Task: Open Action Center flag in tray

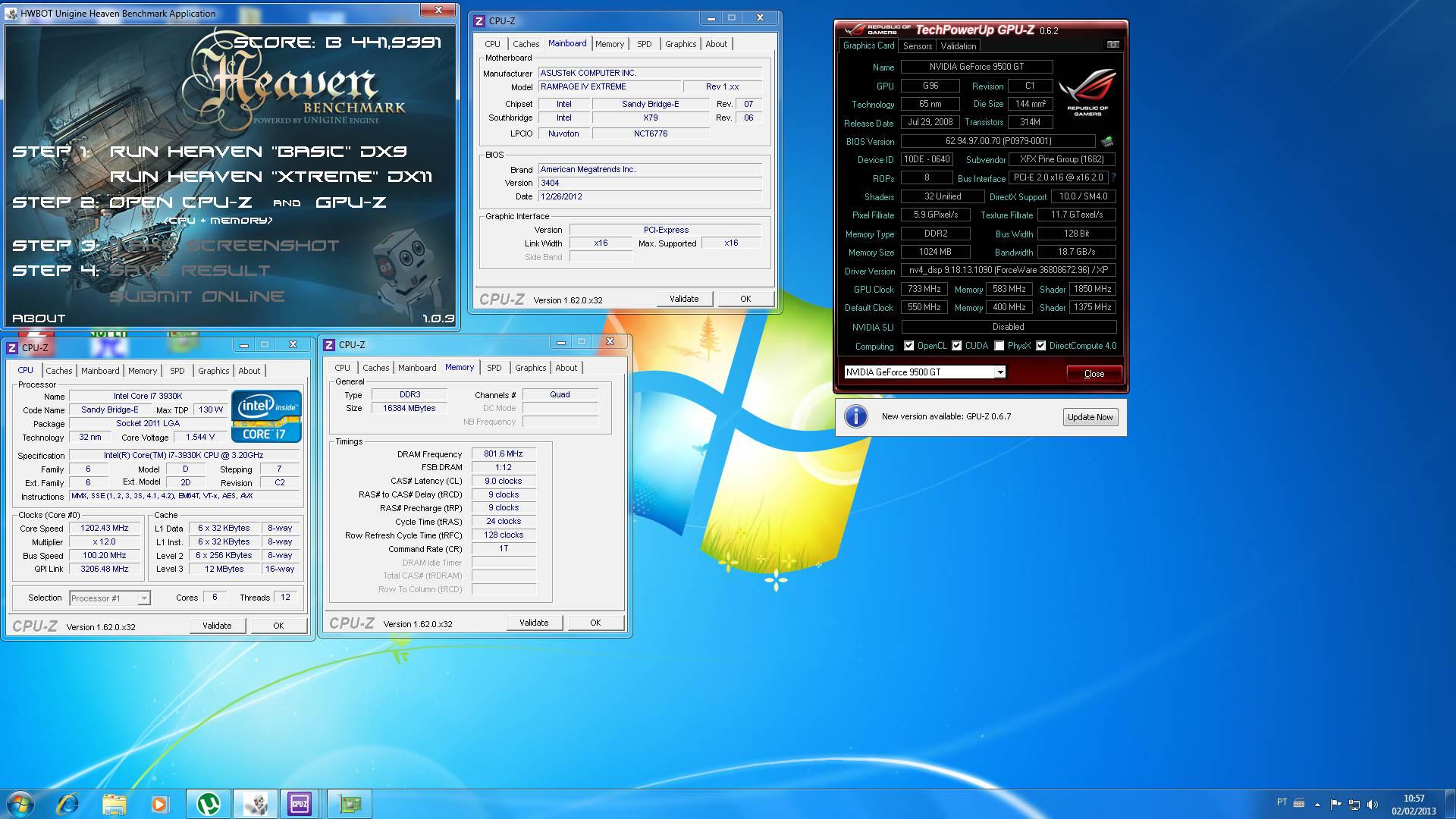Action: [x=1335, y=804]
